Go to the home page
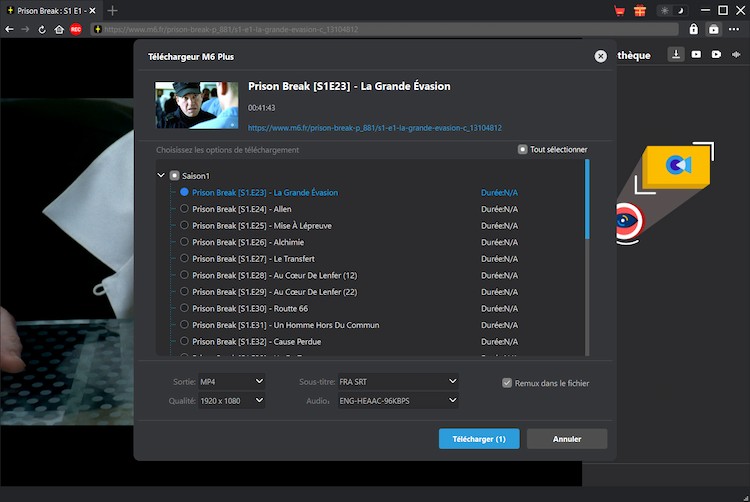The image size is (750, 502). [59, 30]
